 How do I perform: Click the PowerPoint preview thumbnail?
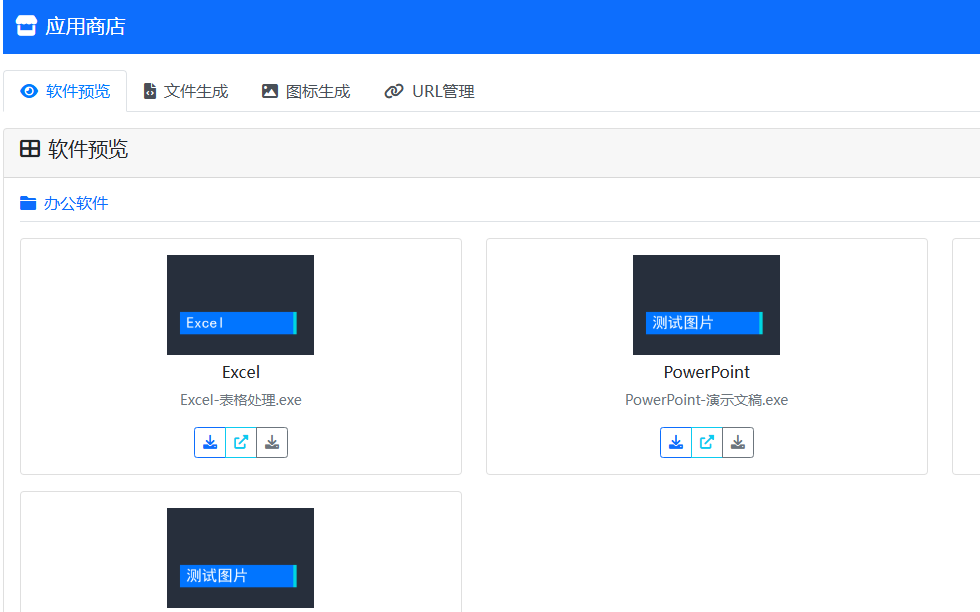click(706, 305)
